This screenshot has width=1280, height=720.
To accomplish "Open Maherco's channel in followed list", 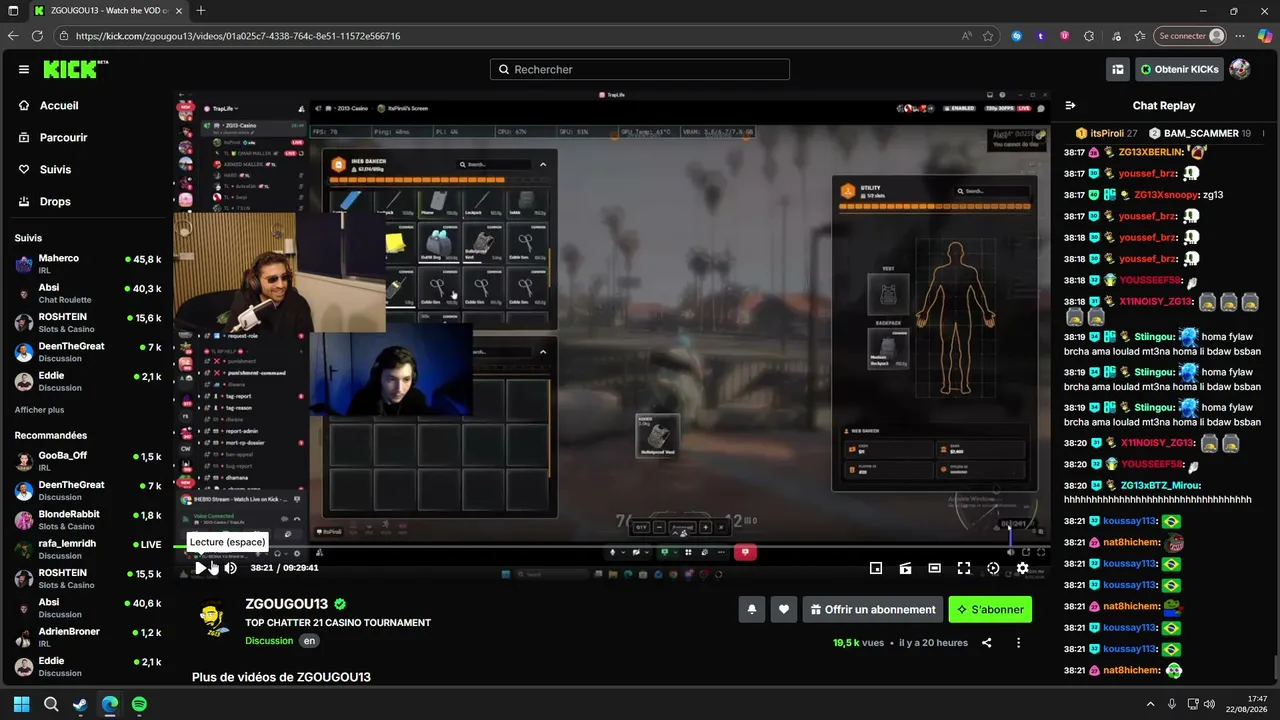I will (x=88, y=265).
